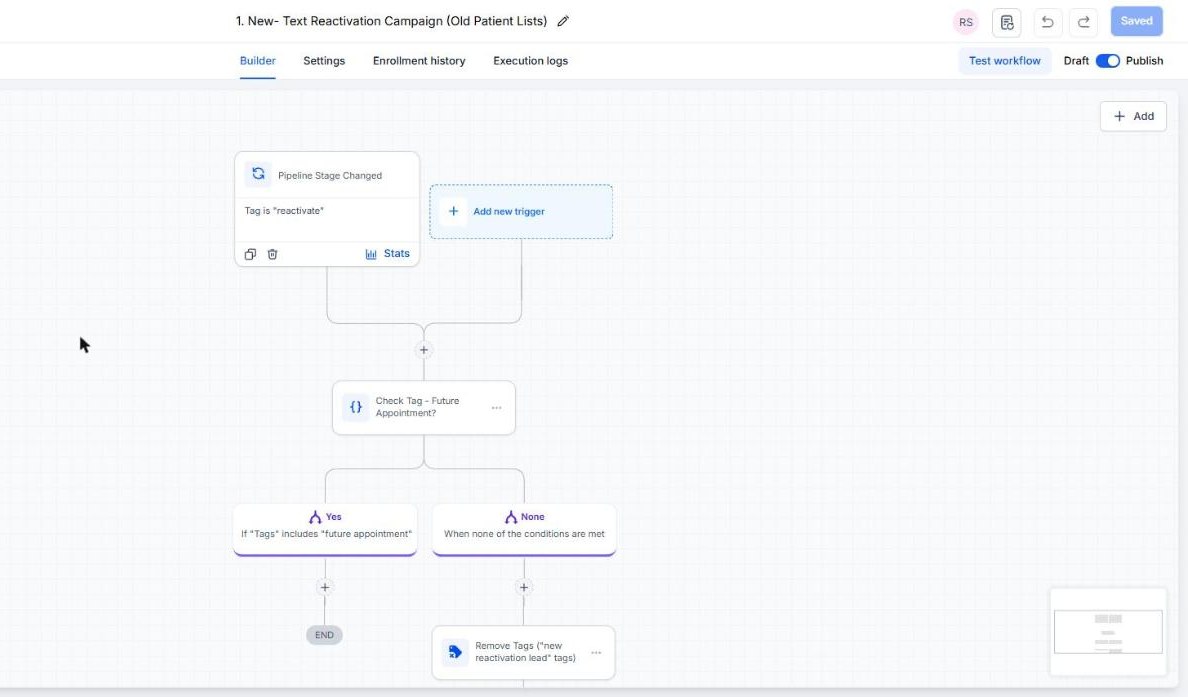Viewport: 1188px width, 697px height.
Task: Add step below the triggers
Action: (x=424, y=350)
